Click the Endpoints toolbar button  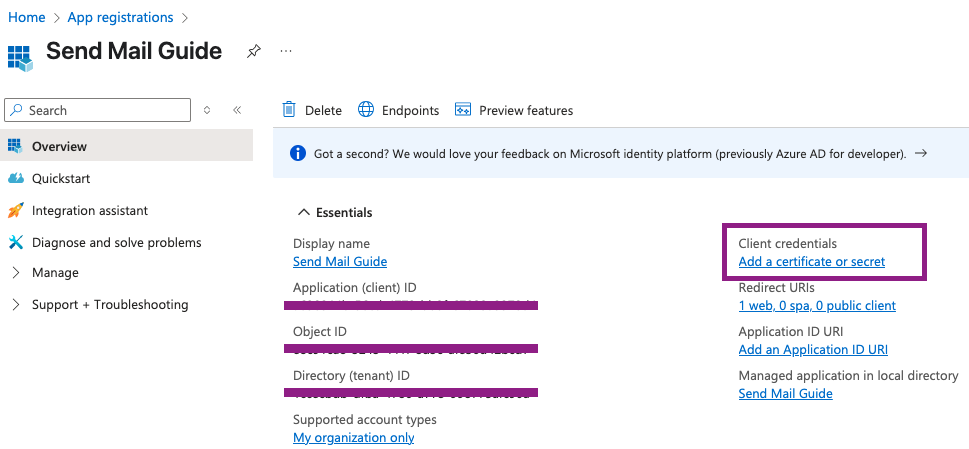[x=399, y=110]
